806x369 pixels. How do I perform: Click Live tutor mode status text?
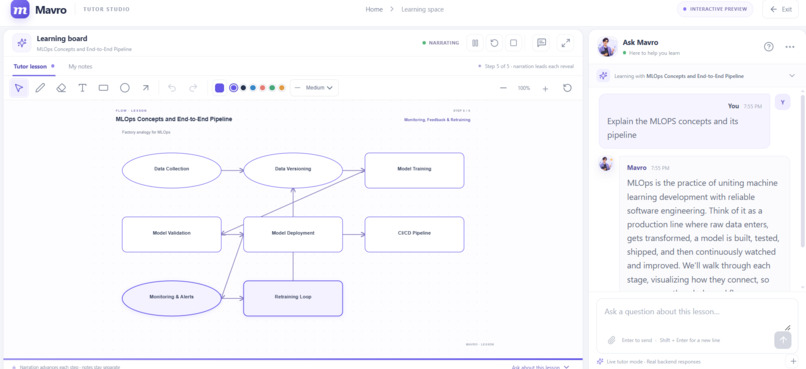(653, 362)
